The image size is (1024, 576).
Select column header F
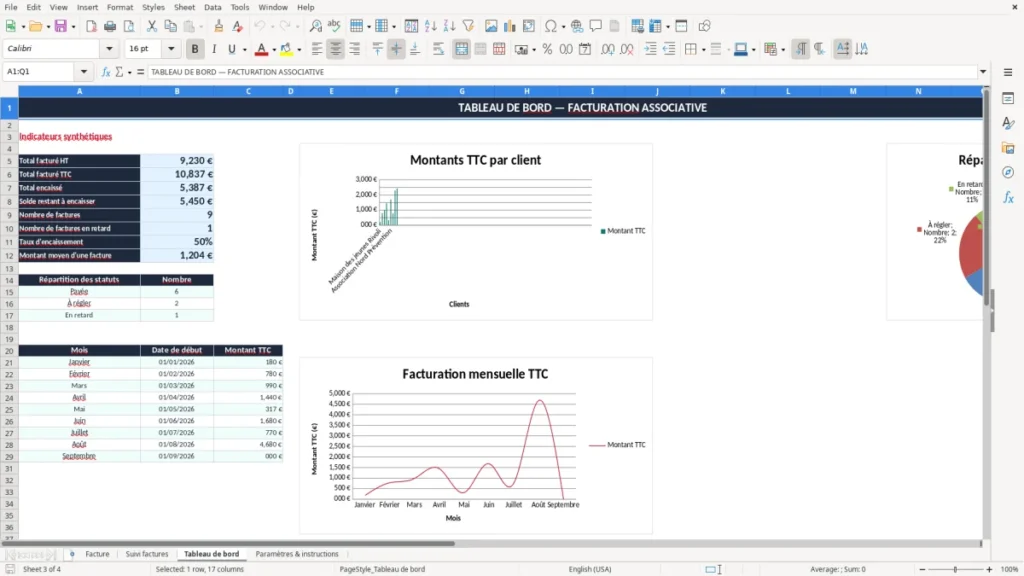click(396, 91)
